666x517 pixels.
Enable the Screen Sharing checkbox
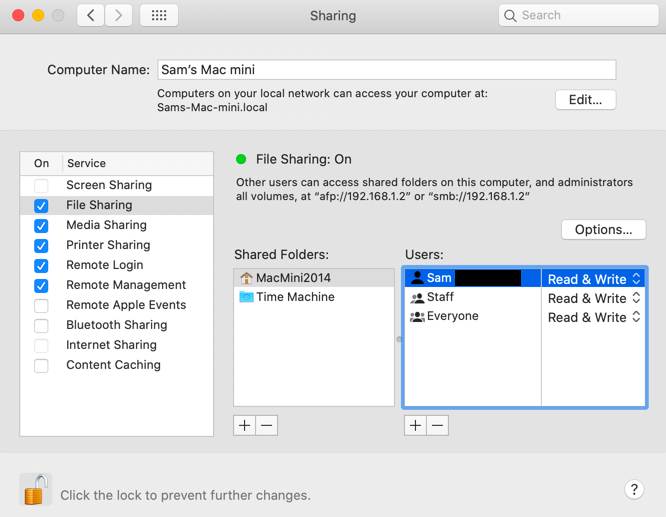point(41,186)
